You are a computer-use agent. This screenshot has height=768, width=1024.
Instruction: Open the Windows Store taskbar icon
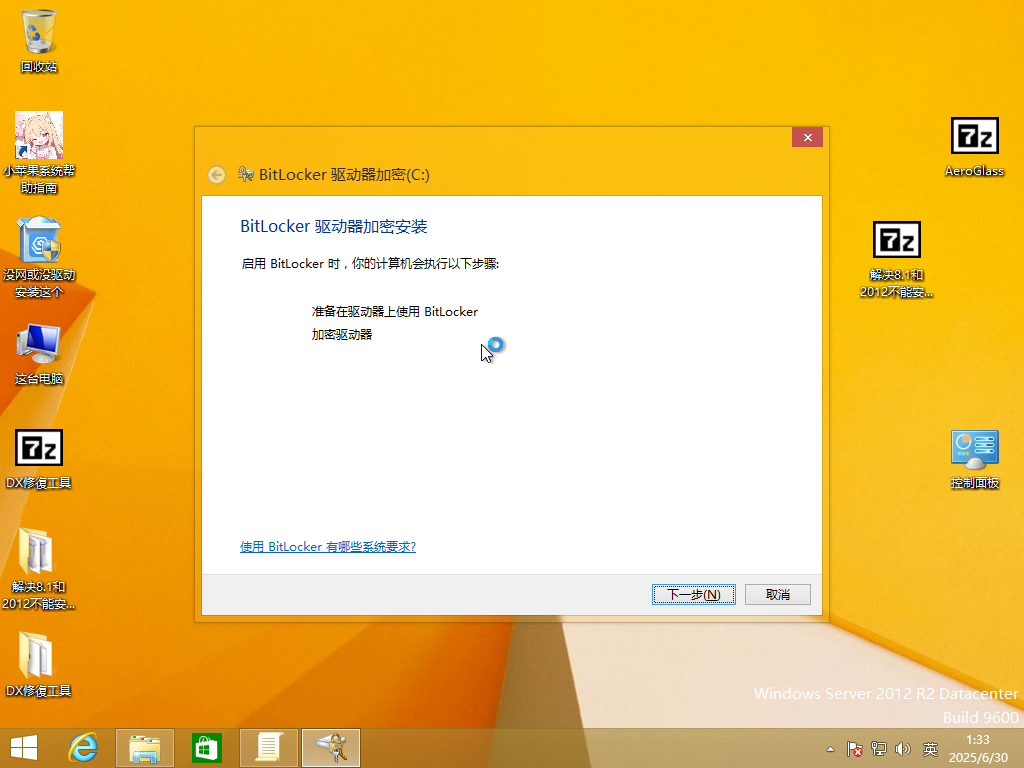click(206, 748)
